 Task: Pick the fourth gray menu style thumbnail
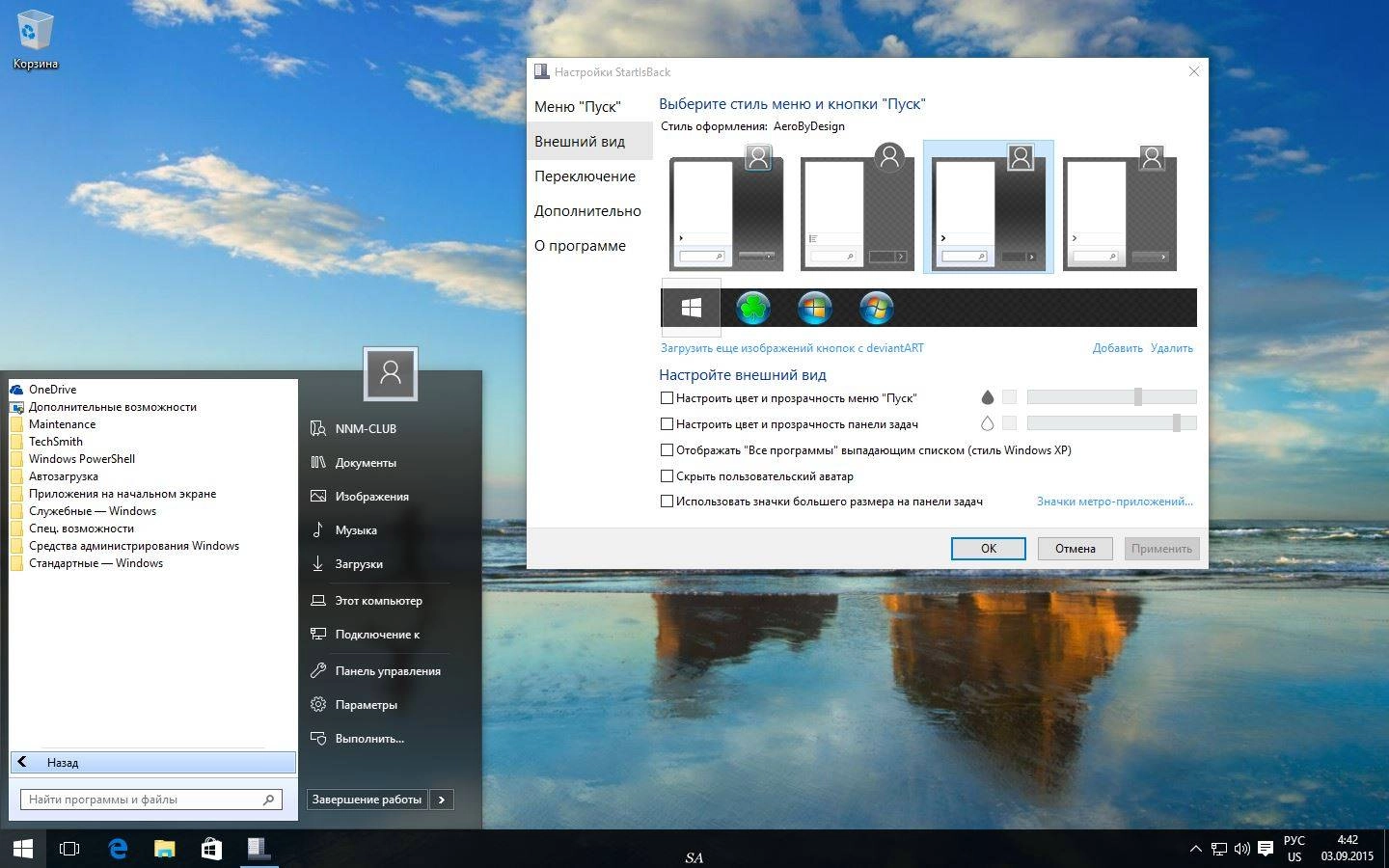click(x=1120, y=206)
